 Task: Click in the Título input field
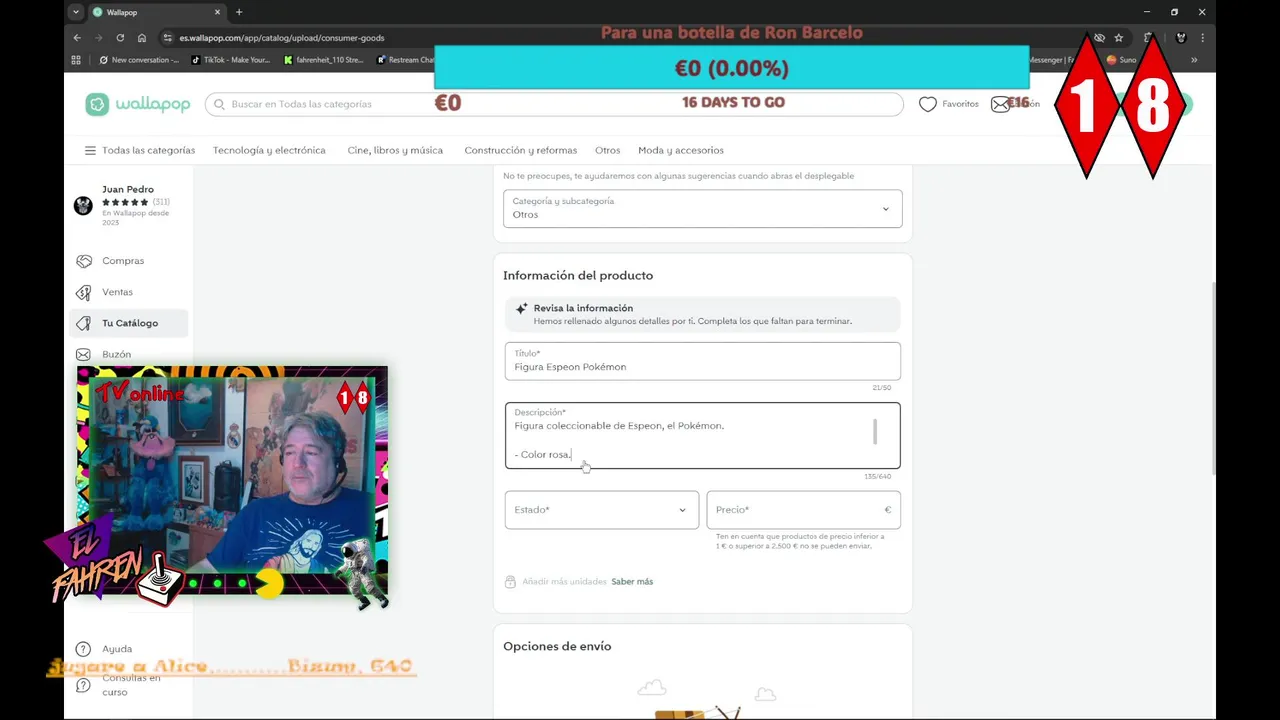tap(702, 361)
